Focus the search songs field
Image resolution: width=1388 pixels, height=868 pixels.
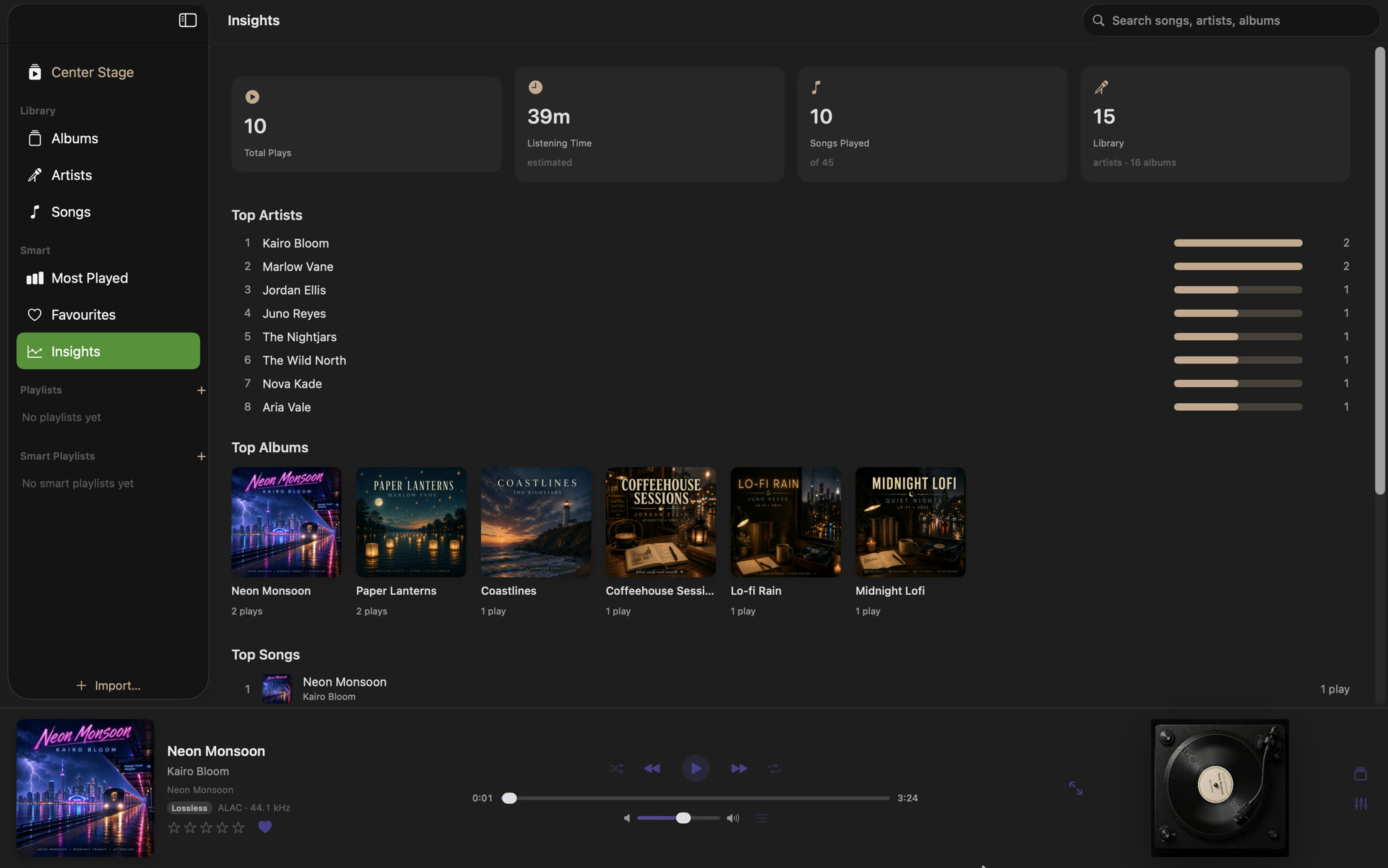(x=1230, y=21)
